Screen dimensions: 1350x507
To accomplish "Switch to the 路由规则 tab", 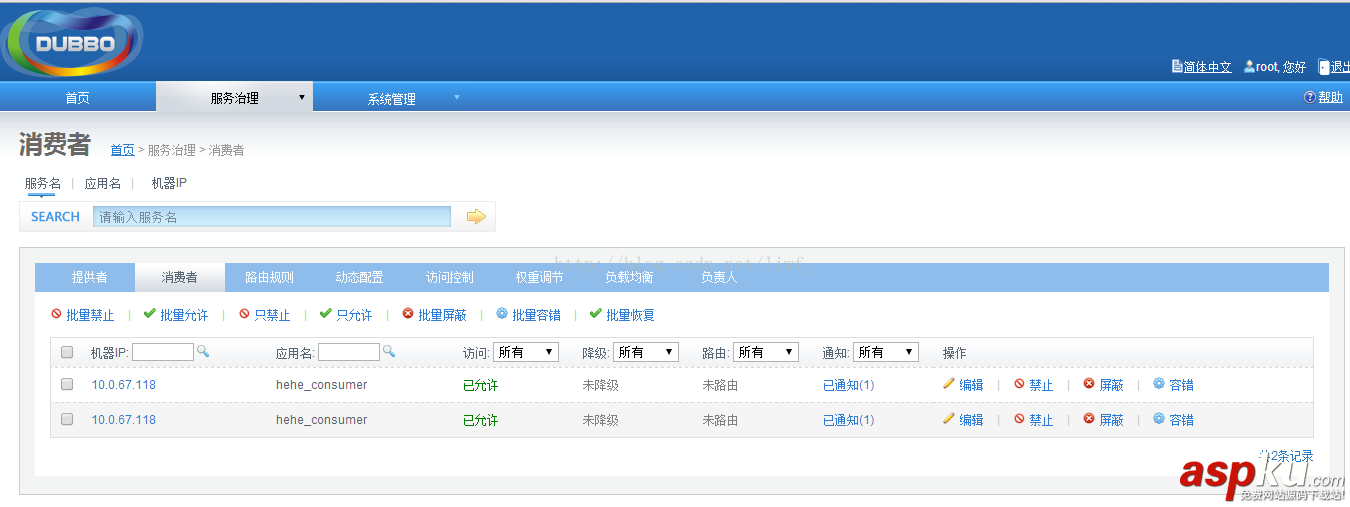I will pyautogui.click(x=269, y=277).
